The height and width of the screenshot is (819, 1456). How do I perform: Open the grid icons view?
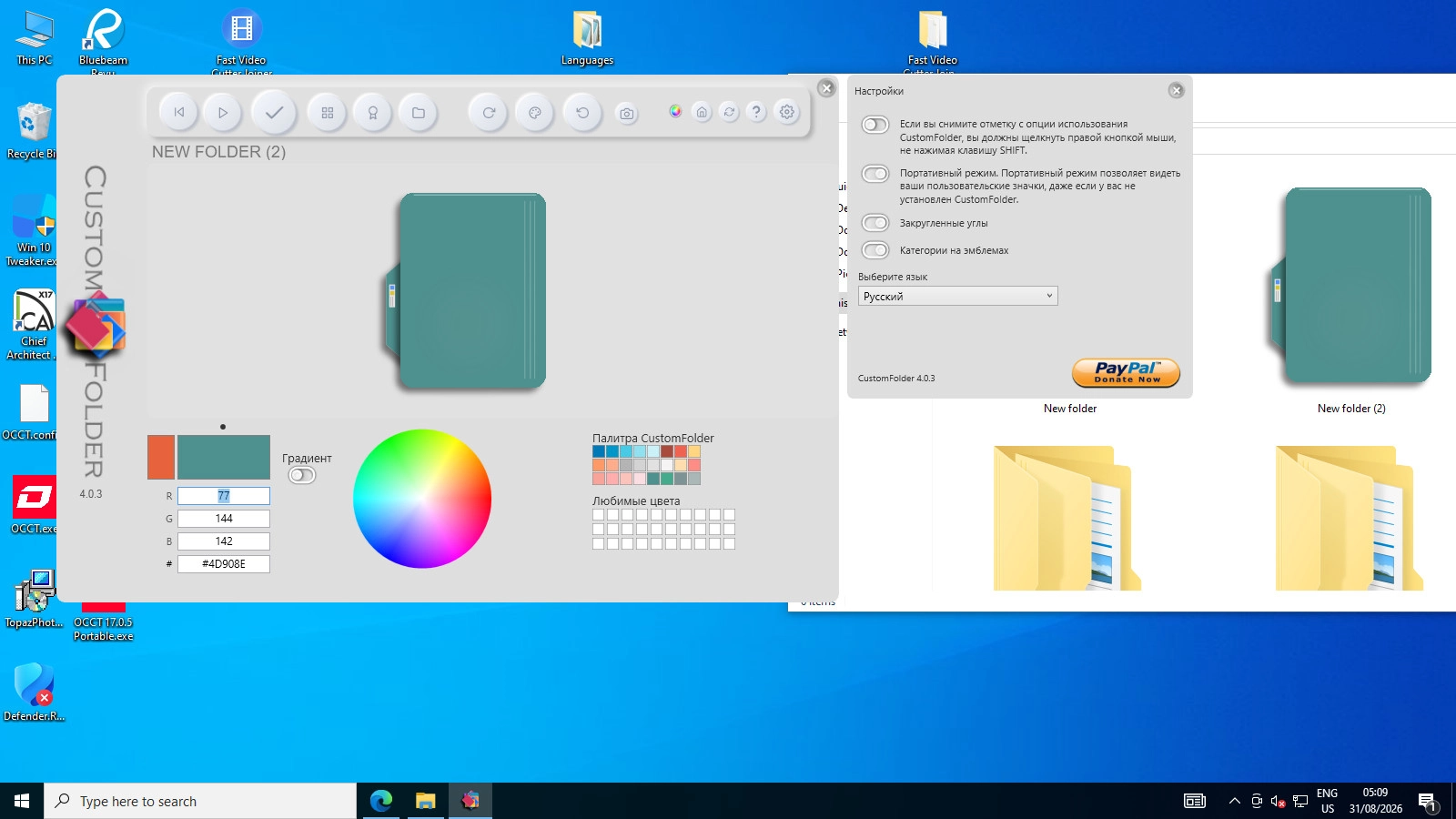pyautogui.click(x=328, y=113)
